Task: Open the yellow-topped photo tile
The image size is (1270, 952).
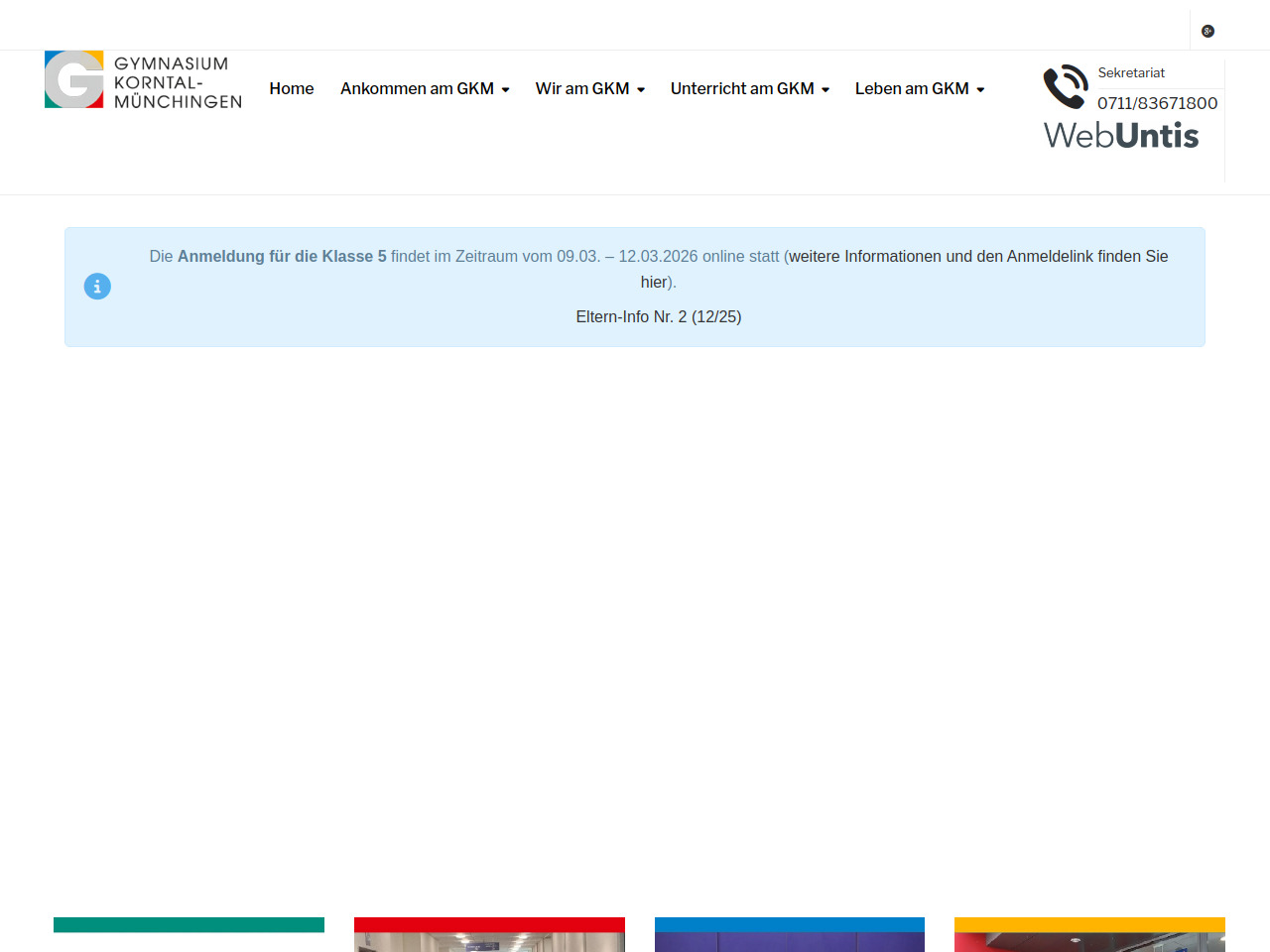Action: [x=1089, y=937]
